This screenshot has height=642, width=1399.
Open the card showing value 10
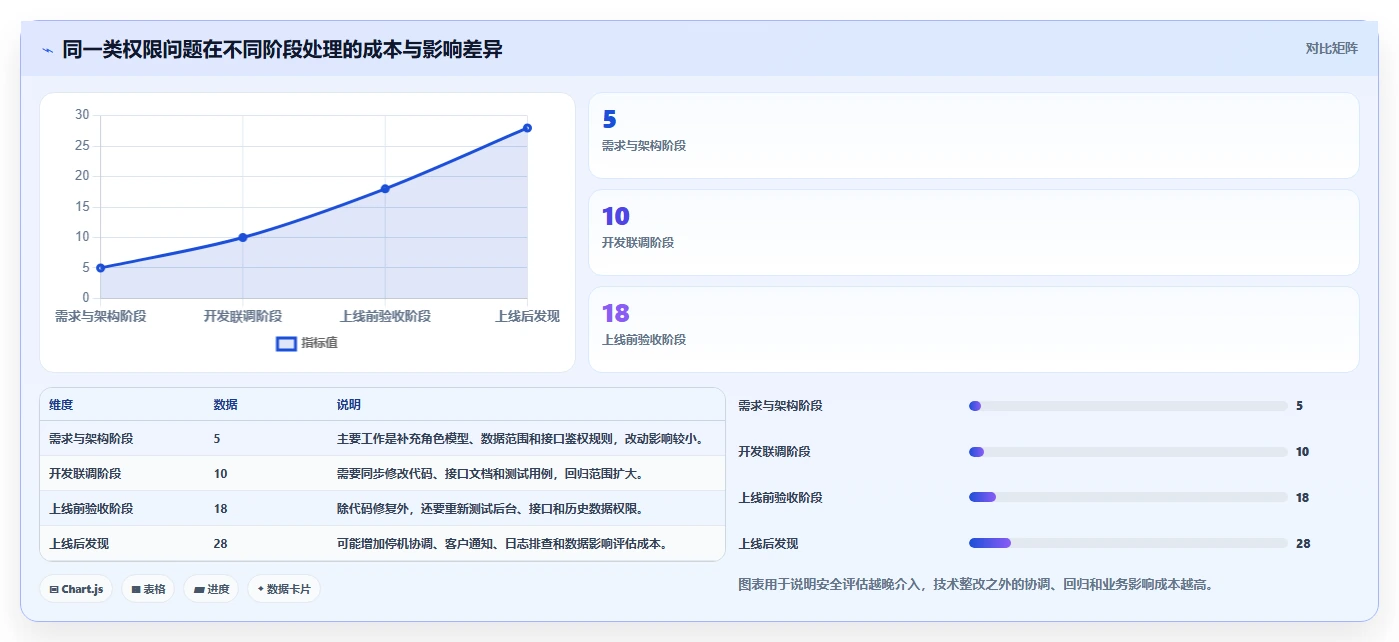(974, 232)
